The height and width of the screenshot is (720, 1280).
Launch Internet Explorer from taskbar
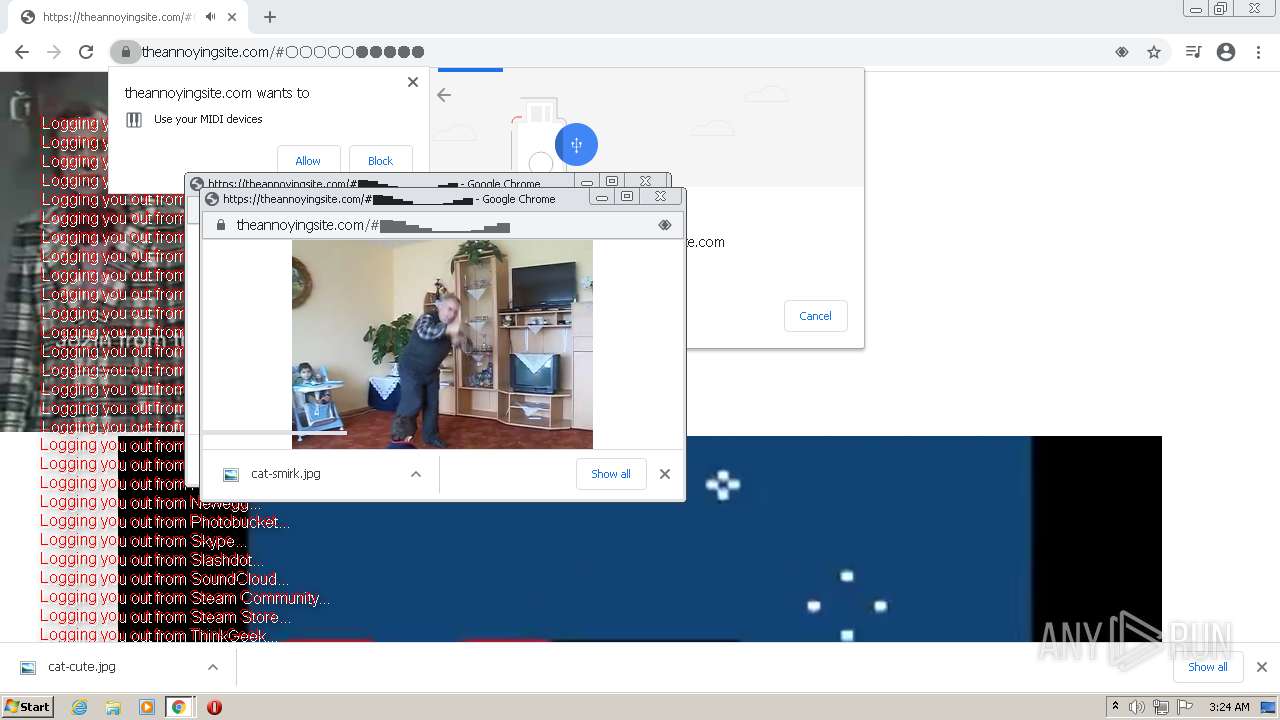79,707
